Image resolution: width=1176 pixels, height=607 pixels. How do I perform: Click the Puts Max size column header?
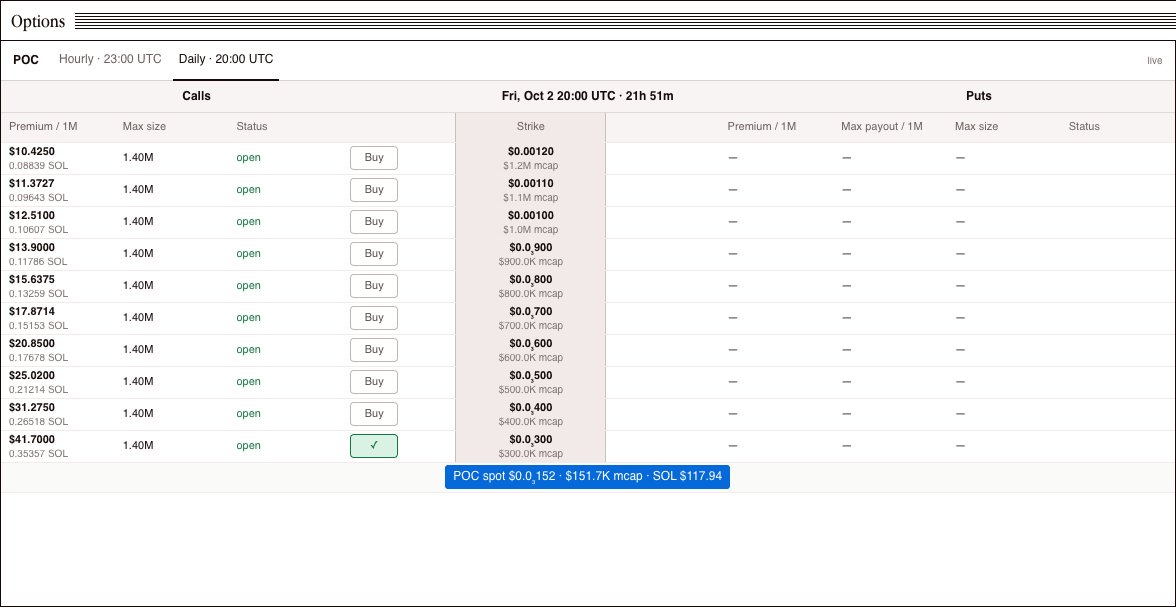click(976, 126)
